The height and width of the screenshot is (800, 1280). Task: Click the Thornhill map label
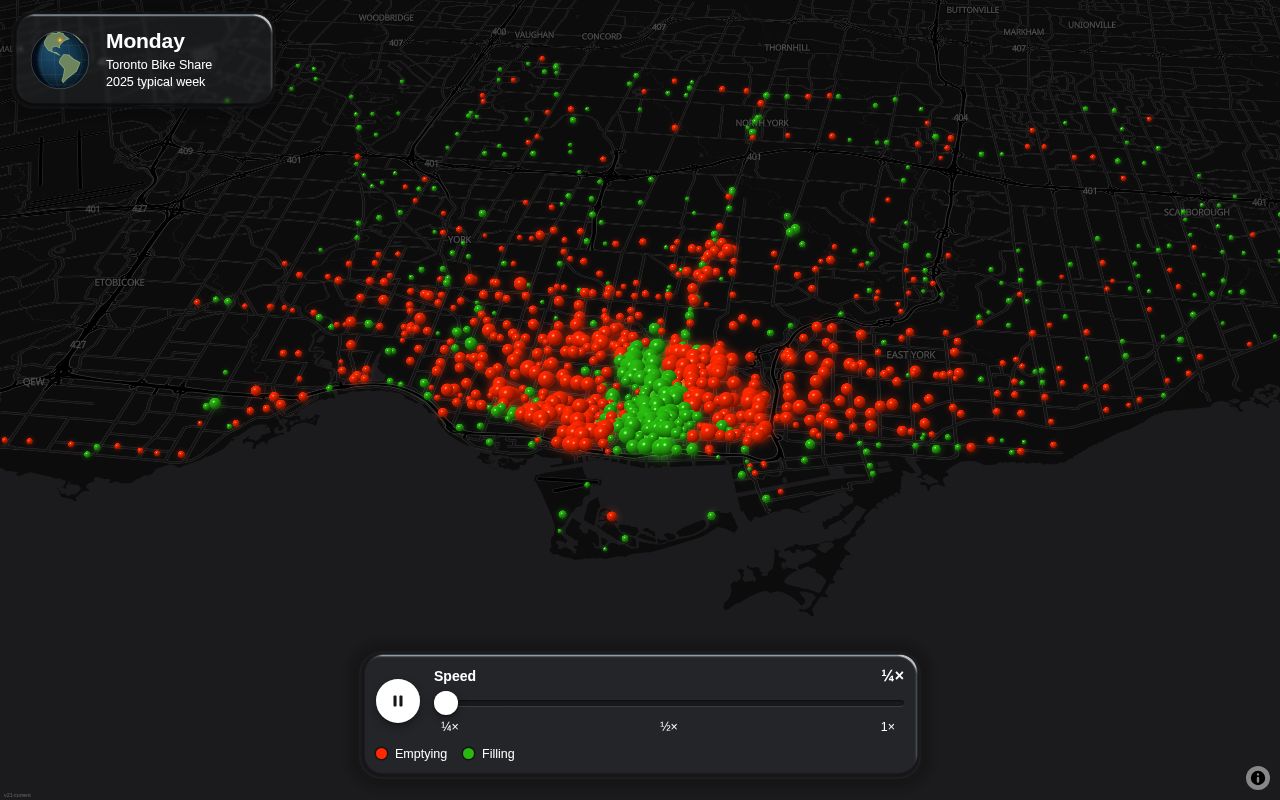click(787, 48)
